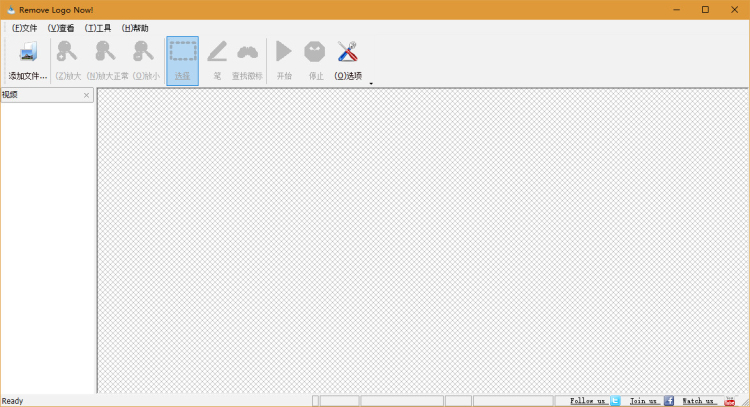This screenshot has width=750, height=407.
Task: Click the 放大 zoom in magnifier
Action: (68, 53)
